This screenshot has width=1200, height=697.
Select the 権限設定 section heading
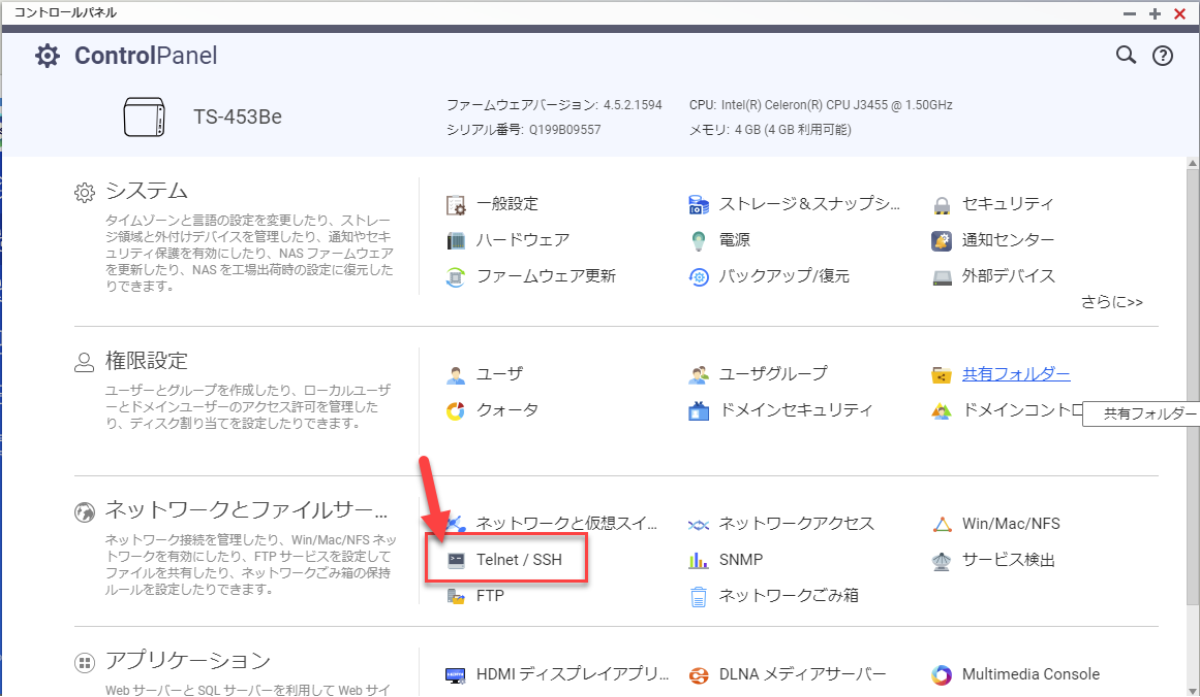[x=147, y=360]
